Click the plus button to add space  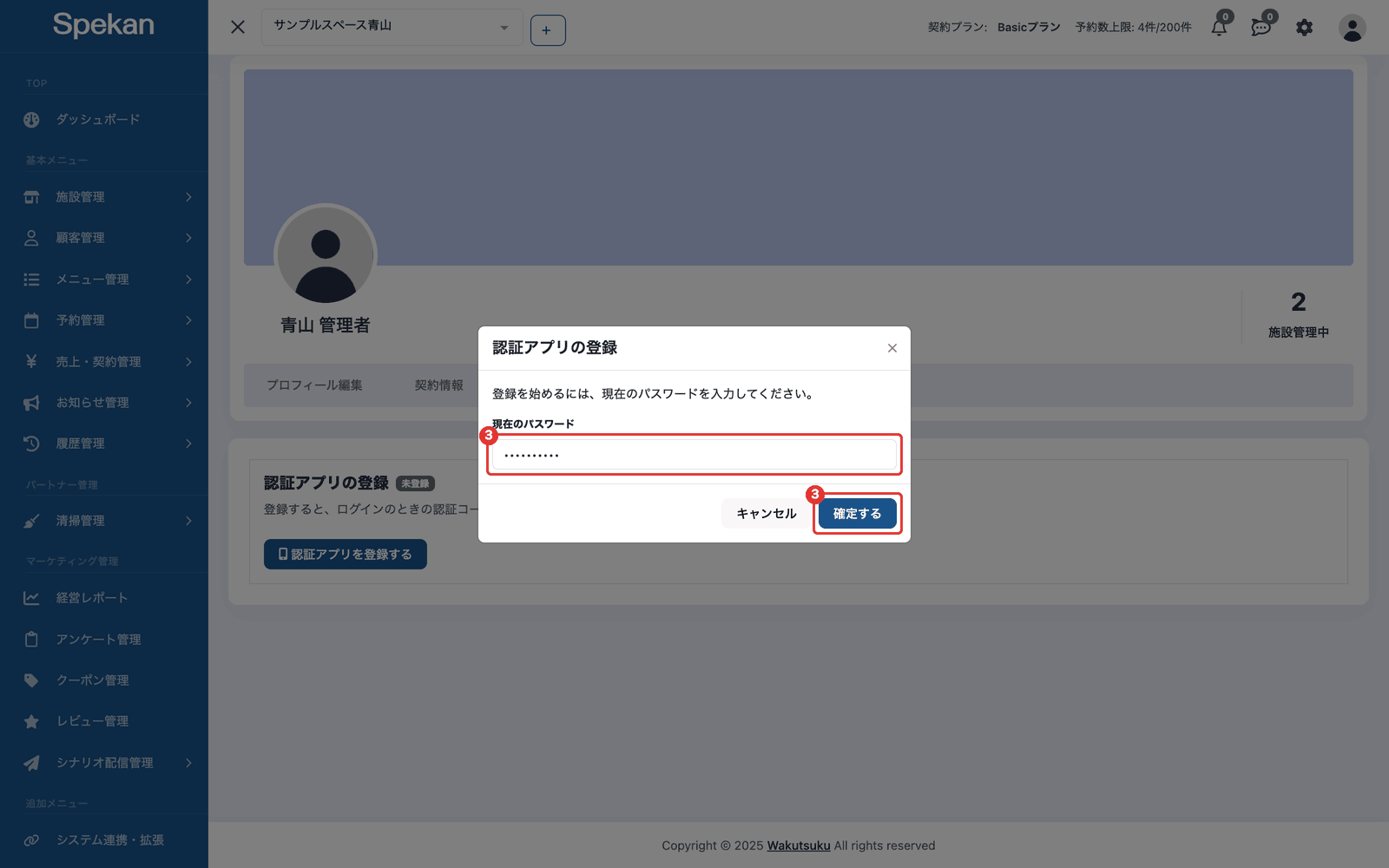[x=547, y=30]
